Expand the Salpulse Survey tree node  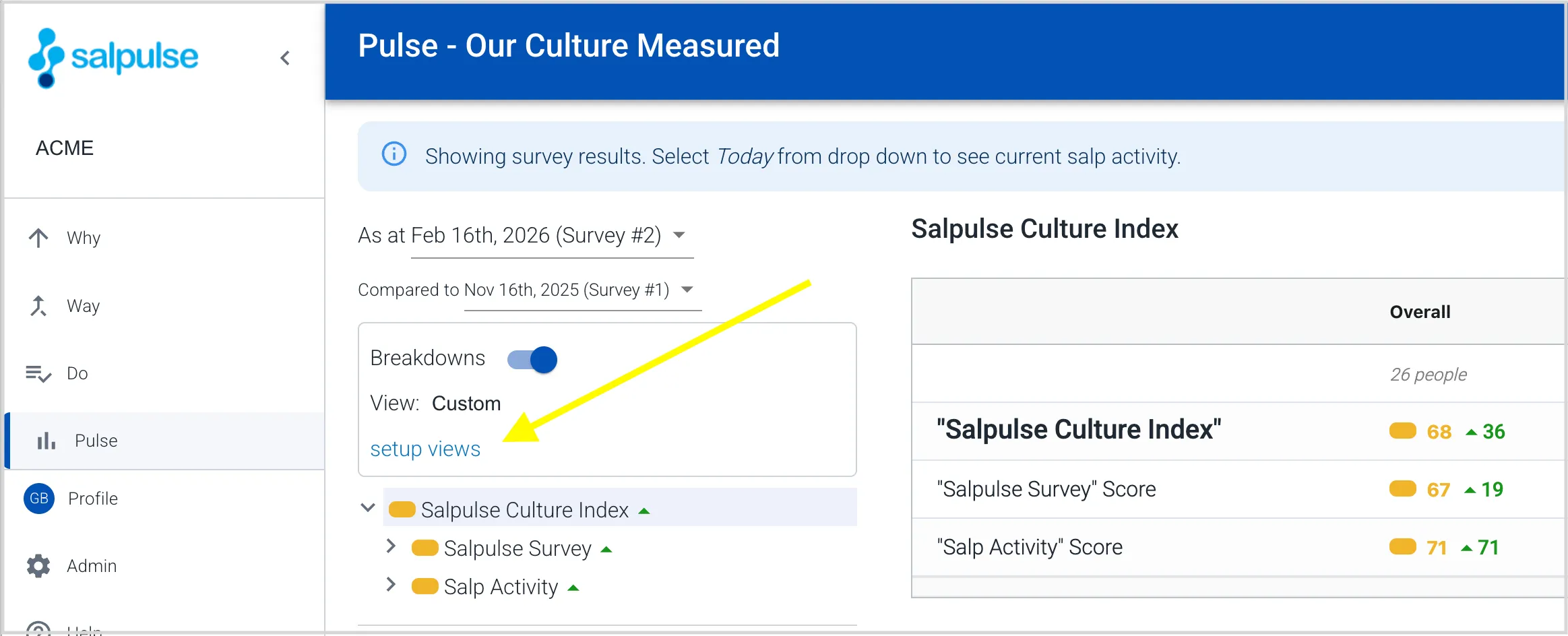[x=391, y=546]
